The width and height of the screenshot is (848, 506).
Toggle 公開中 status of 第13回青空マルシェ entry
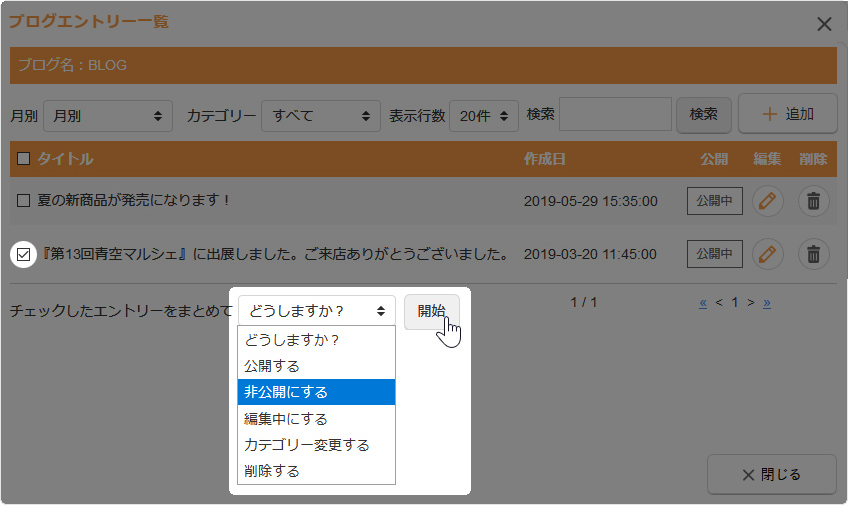(x=714, y=254)
